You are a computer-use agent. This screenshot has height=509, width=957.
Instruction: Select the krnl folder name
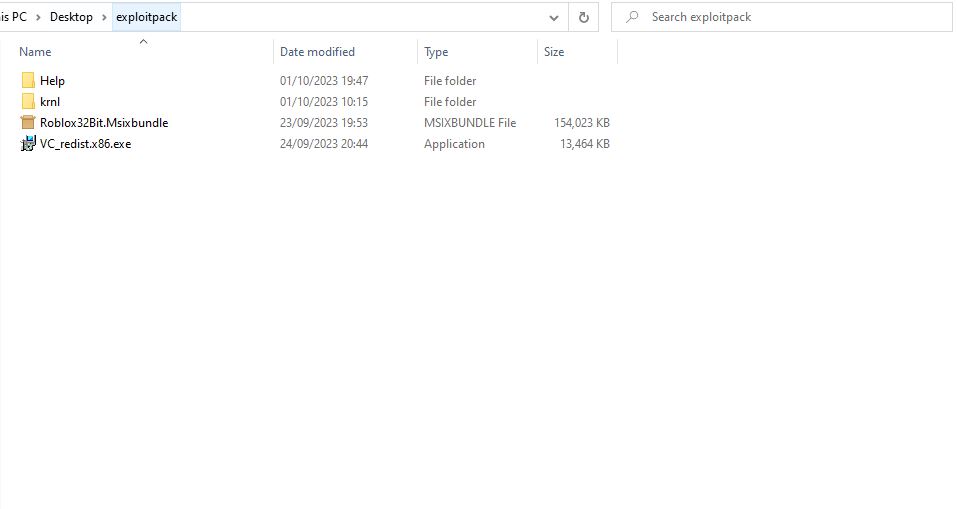[50, 101]
